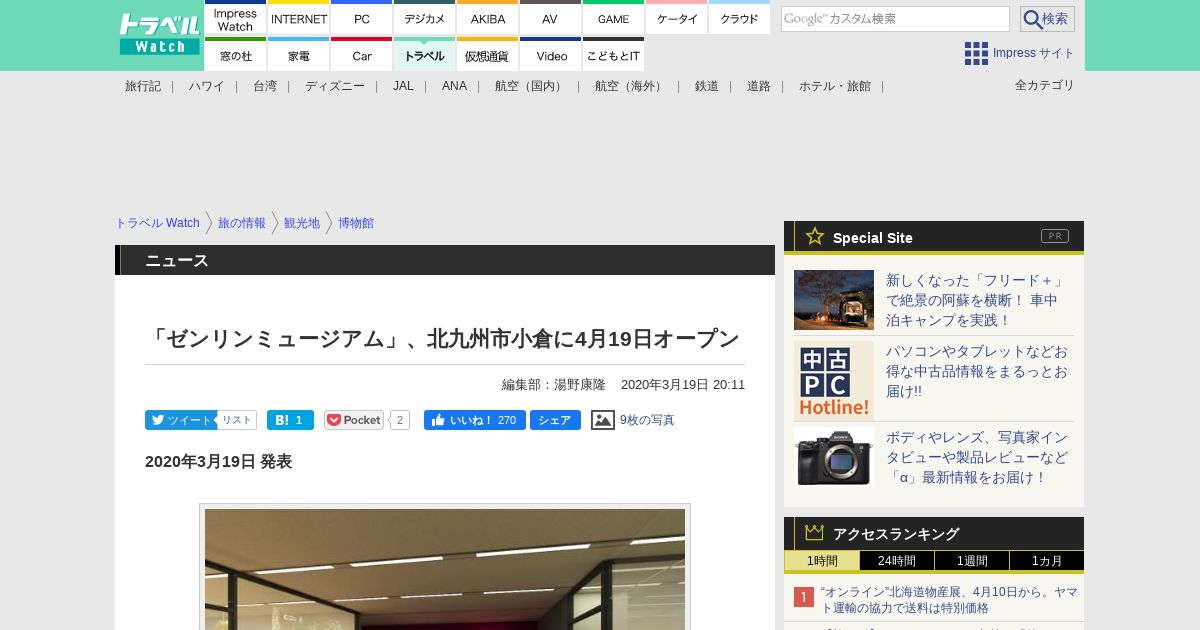Click the Twitter リスト button
Viewport: 1200px width, 630px height.
pos(237,420)
